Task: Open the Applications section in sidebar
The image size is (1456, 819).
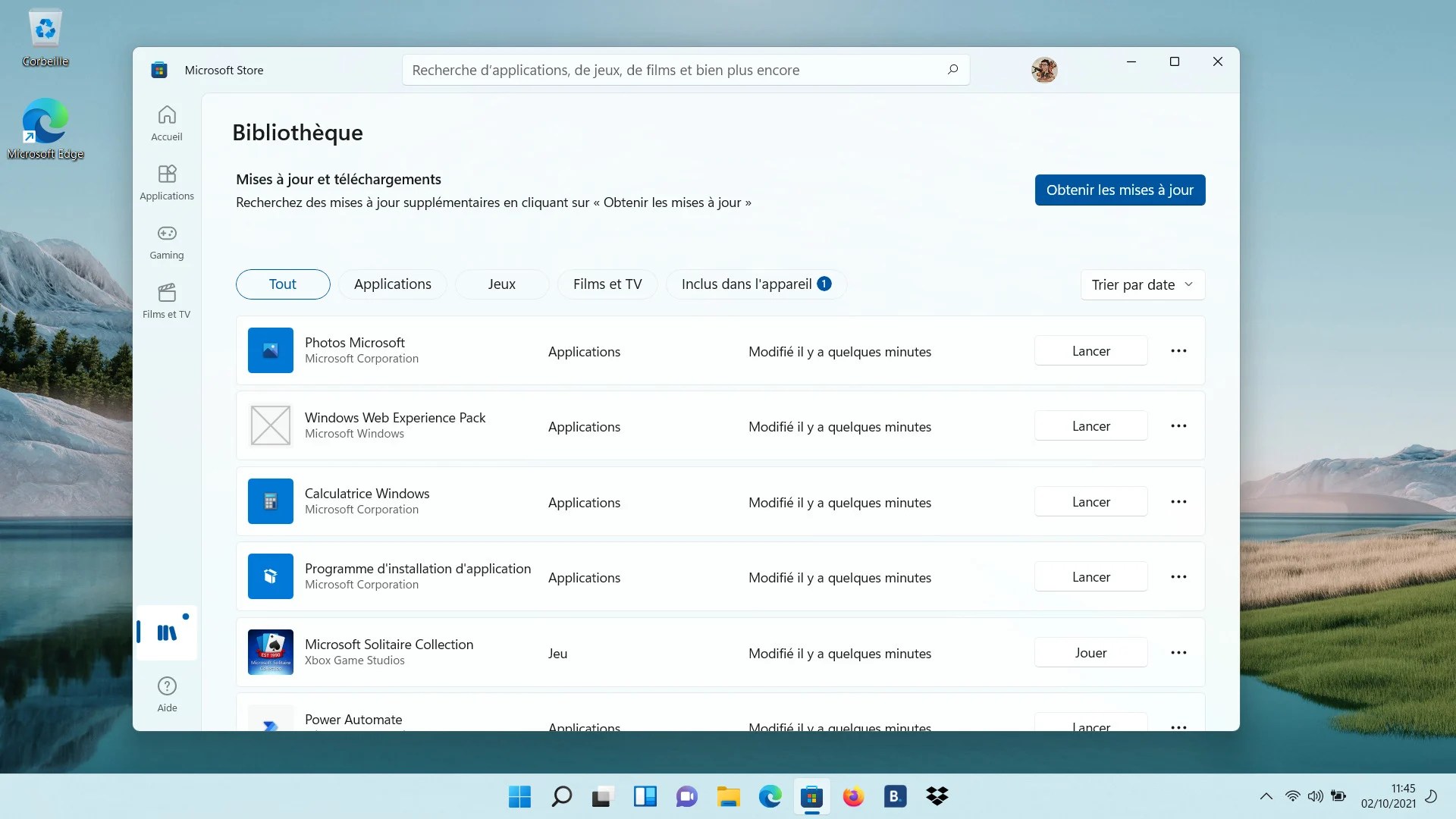Action: [167, 182]
